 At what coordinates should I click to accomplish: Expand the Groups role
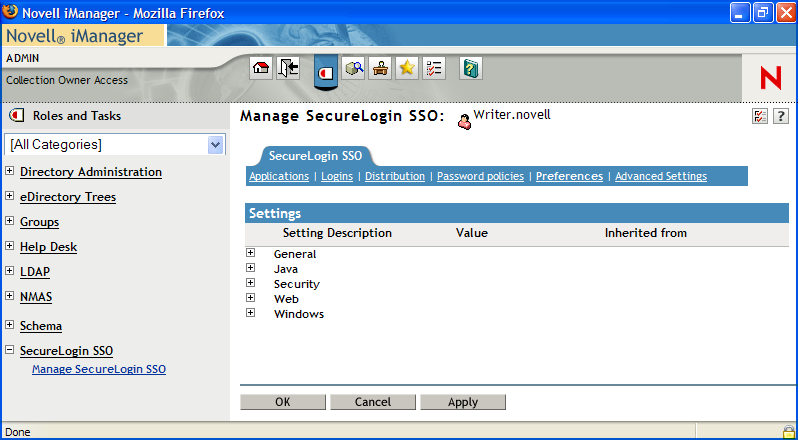point(10,221)
